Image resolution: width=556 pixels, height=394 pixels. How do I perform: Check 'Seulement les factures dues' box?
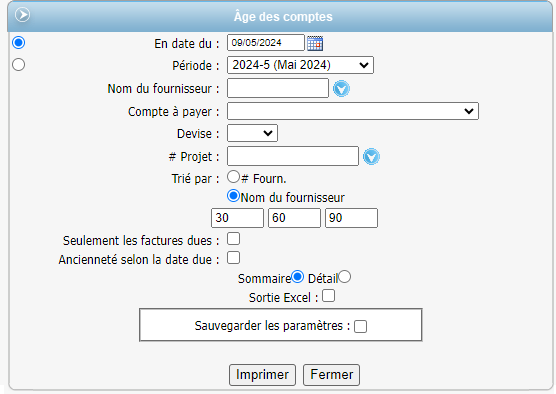click(x=233, y=239)
